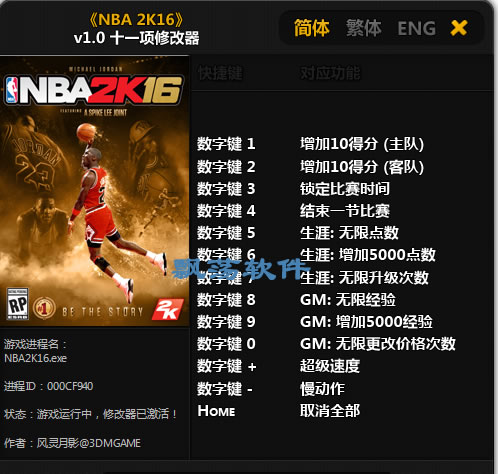This screenshot has height=474, width=498.
Task: Select 增加10得分 (主队) option
Action: (x=362, y=144)
